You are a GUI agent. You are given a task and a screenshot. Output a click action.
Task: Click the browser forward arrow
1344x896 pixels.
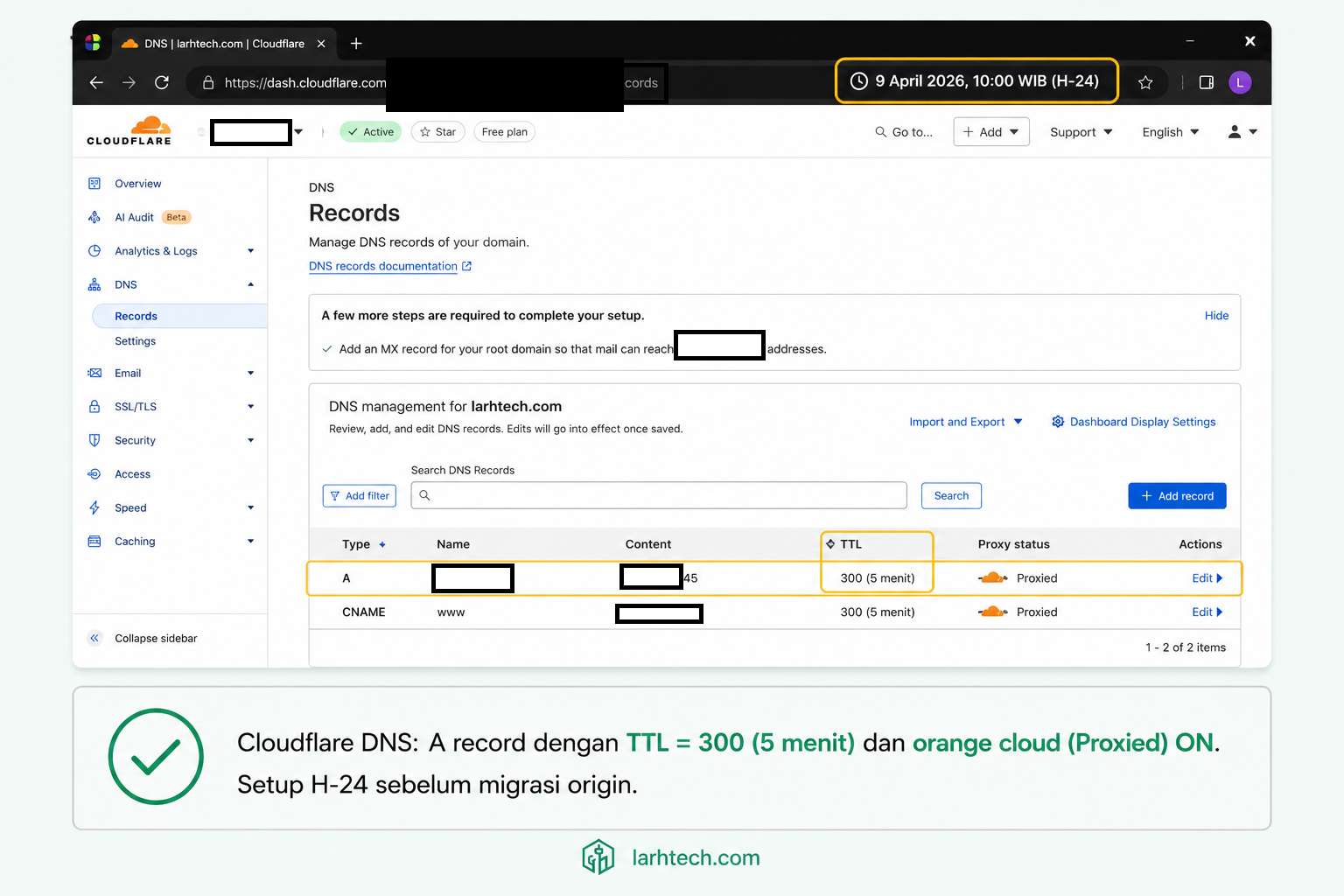tap(129, 82)
